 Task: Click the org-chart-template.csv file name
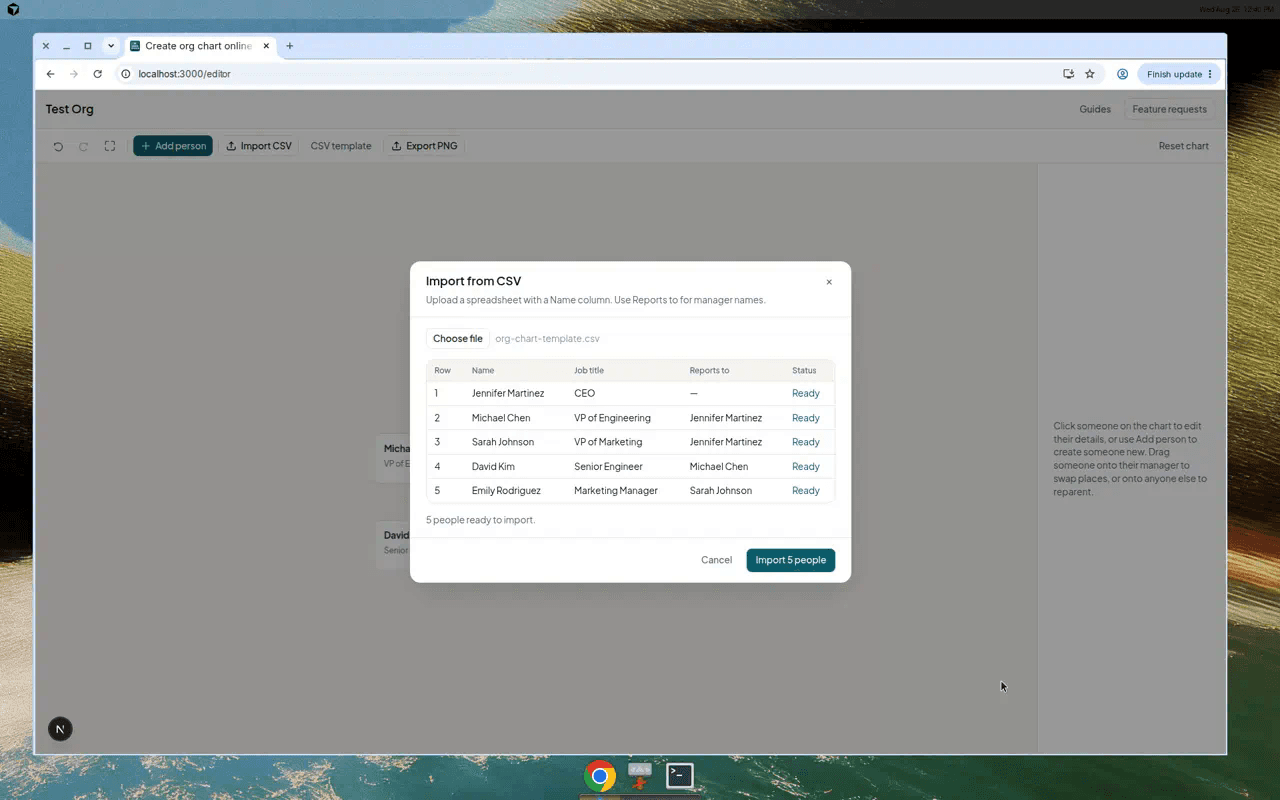(547, 339)
